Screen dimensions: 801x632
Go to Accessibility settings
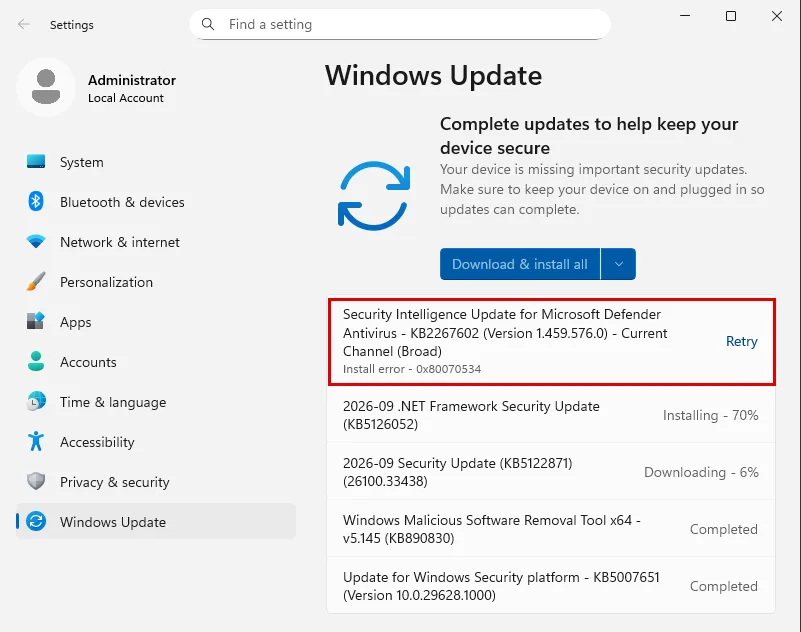[156, 442]
